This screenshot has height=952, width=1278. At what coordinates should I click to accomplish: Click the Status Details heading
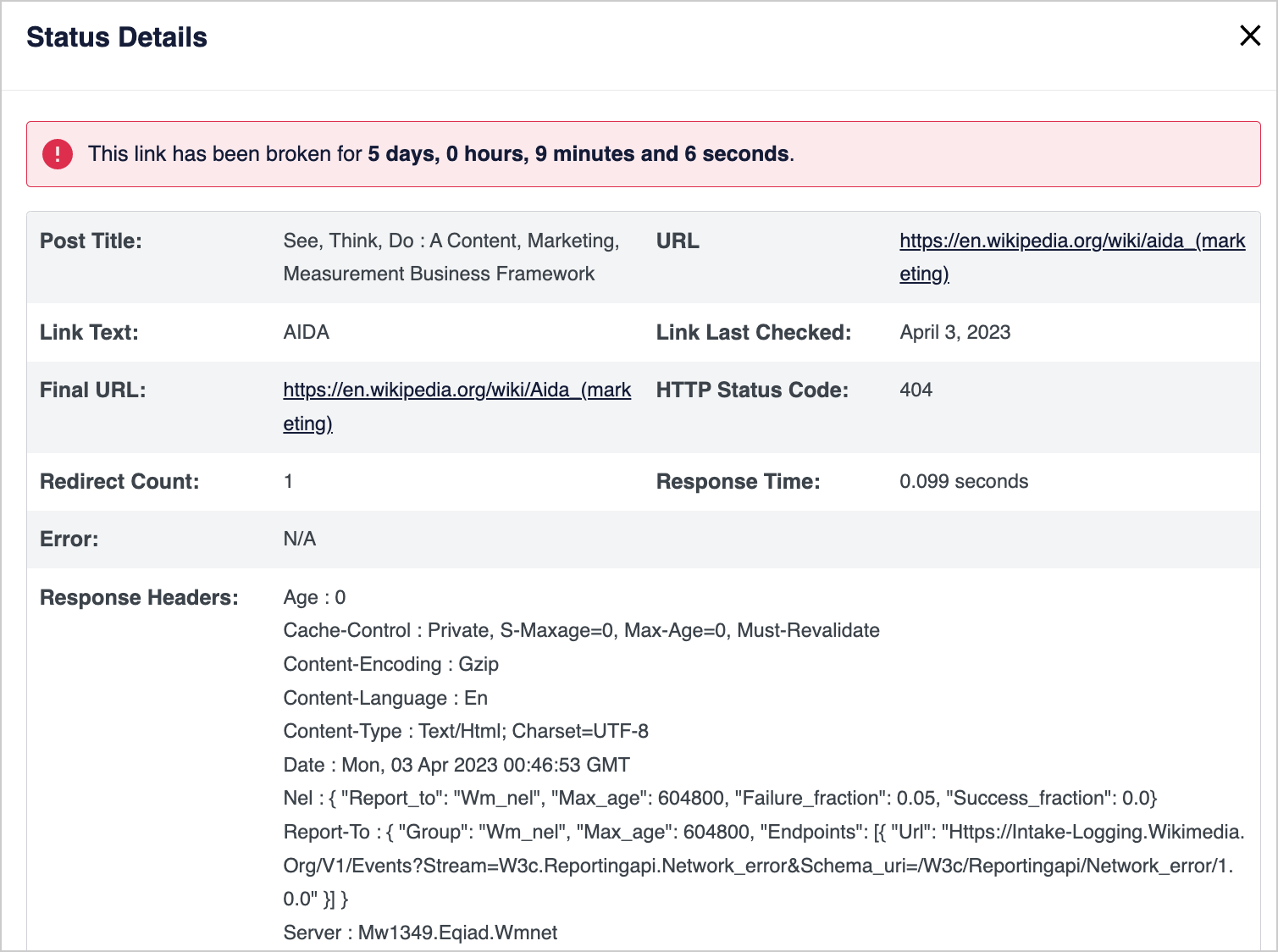(x=117, y=37)
